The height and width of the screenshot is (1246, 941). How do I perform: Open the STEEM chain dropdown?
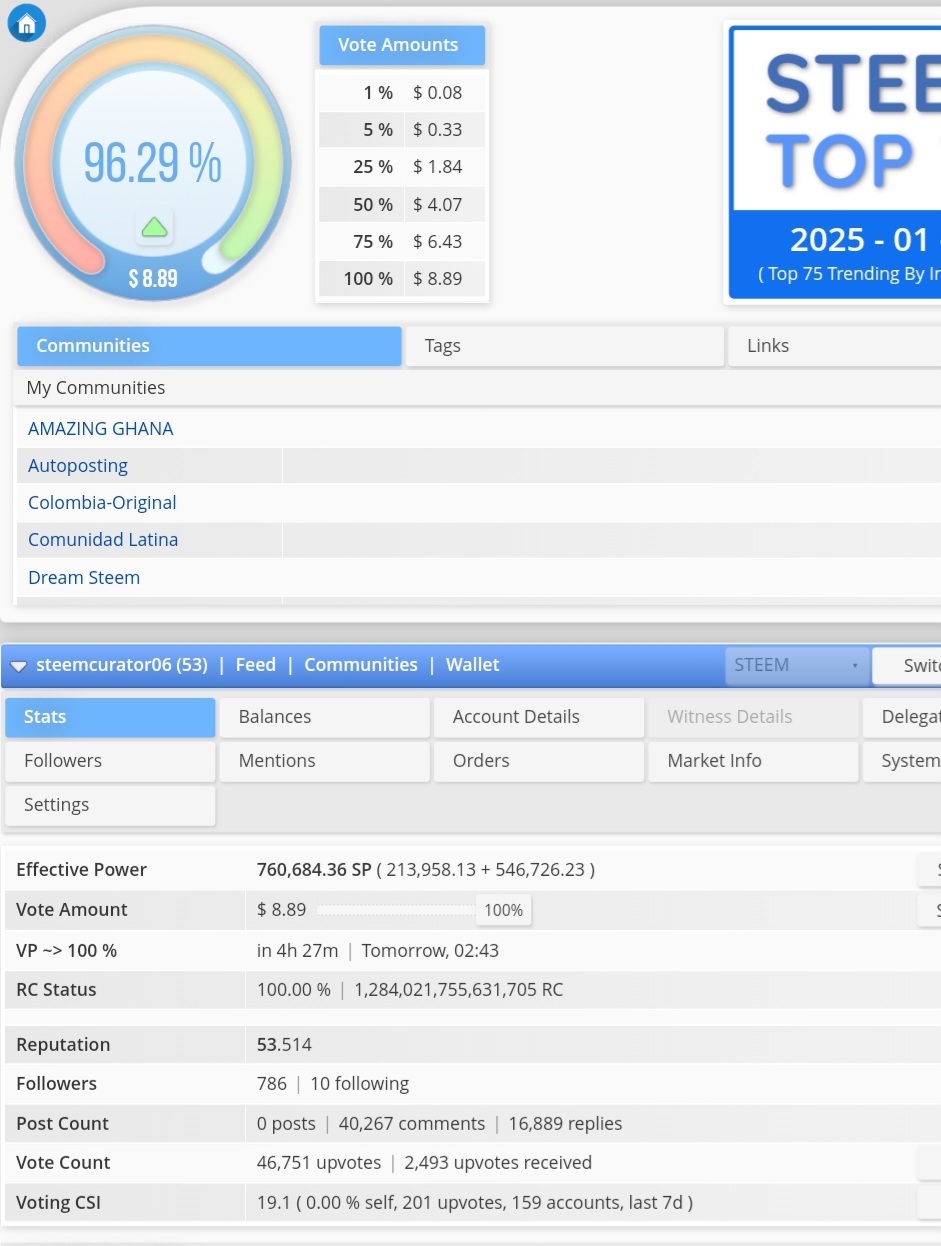coord(796,665)
